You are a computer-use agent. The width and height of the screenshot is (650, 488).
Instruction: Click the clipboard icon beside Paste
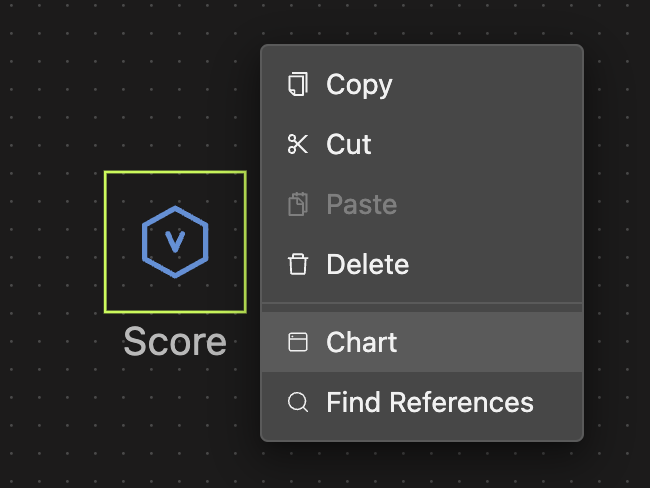(x=297, y=205)
